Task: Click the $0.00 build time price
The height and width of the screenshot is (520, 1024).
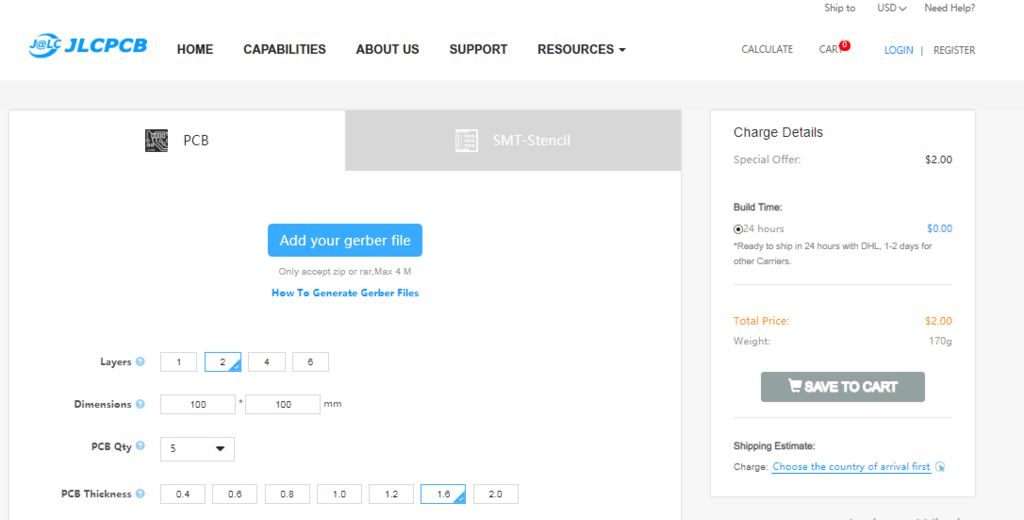Action: point(939,229)
